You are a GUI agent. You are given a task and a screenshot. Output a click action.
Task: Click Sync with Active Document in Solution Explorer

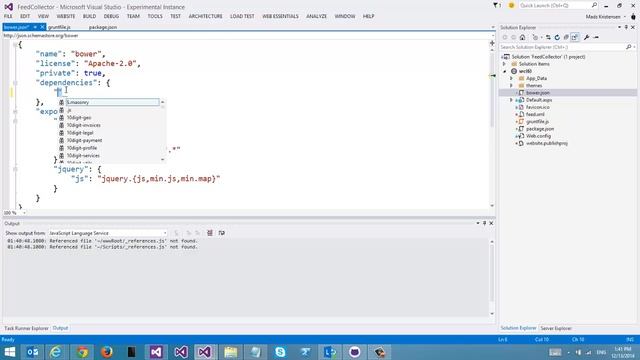pos(548,37)
